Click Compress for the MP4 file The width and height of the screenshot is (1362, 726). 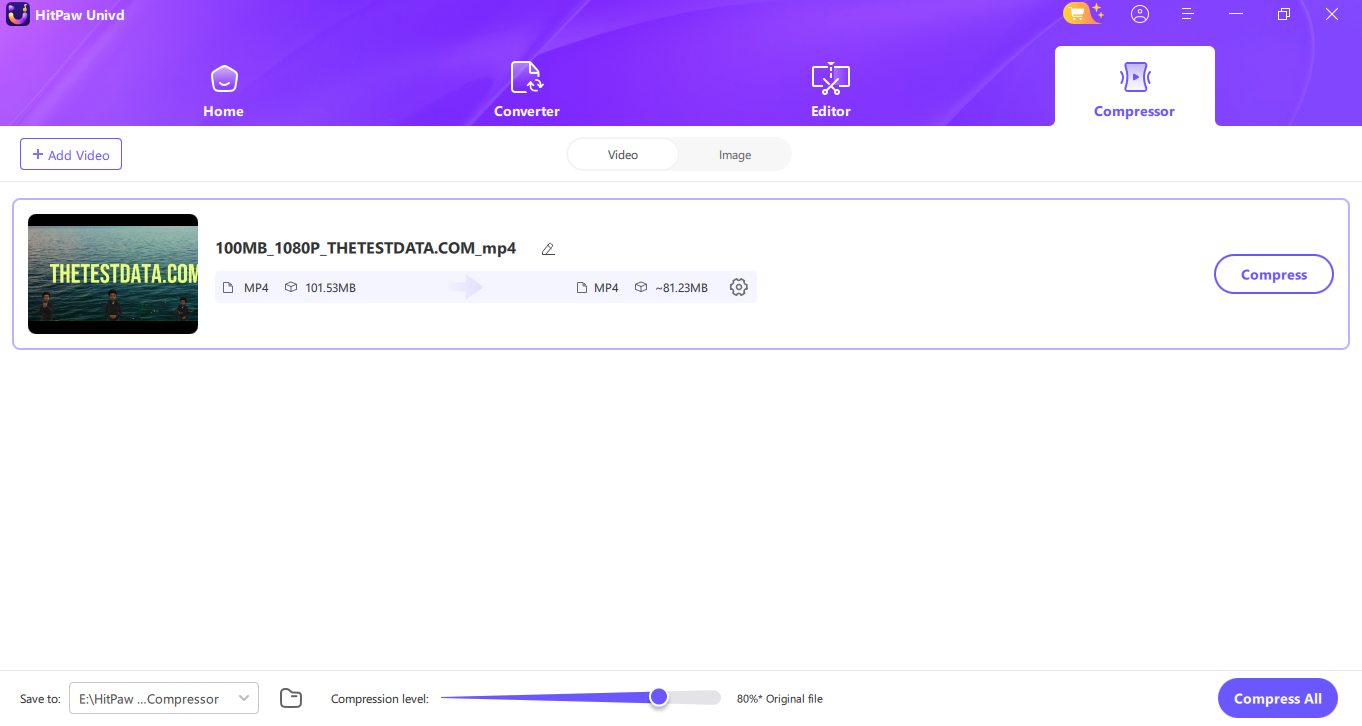click(x=1274, y=274)
